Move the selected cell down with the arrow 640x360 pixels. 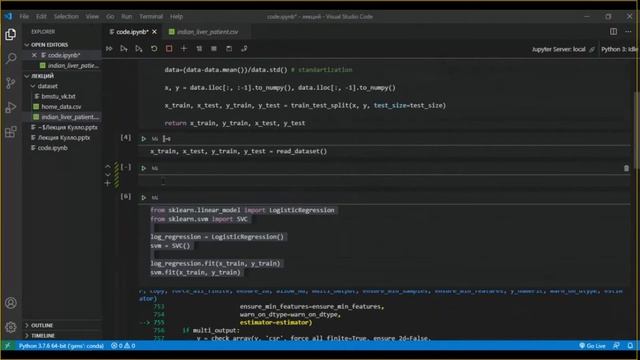[108, 174]
